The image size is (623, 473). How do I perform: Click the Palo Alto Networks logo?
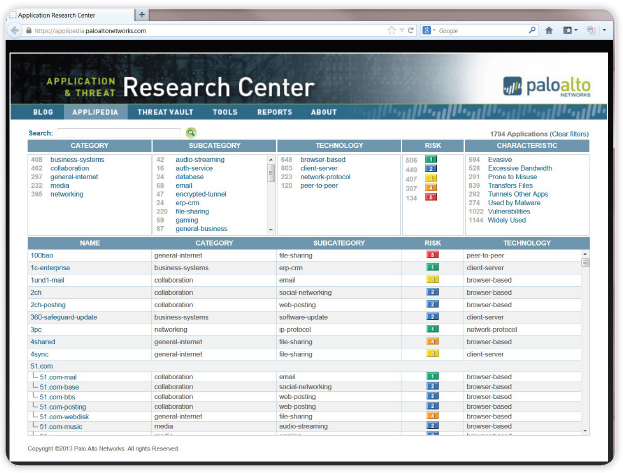click(547, 86)
